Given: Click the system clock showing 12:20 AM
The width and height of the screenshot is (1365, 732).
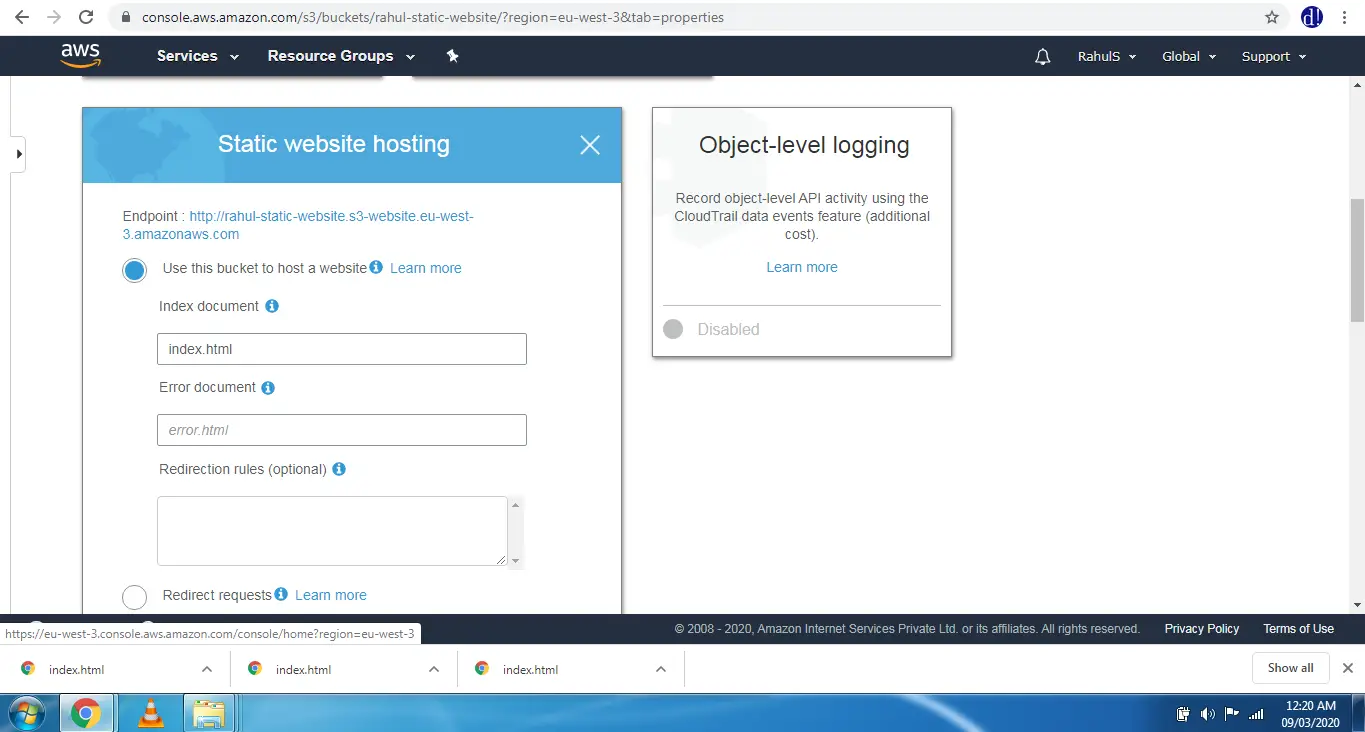Looking at the screenshot, I should 1310,713.
